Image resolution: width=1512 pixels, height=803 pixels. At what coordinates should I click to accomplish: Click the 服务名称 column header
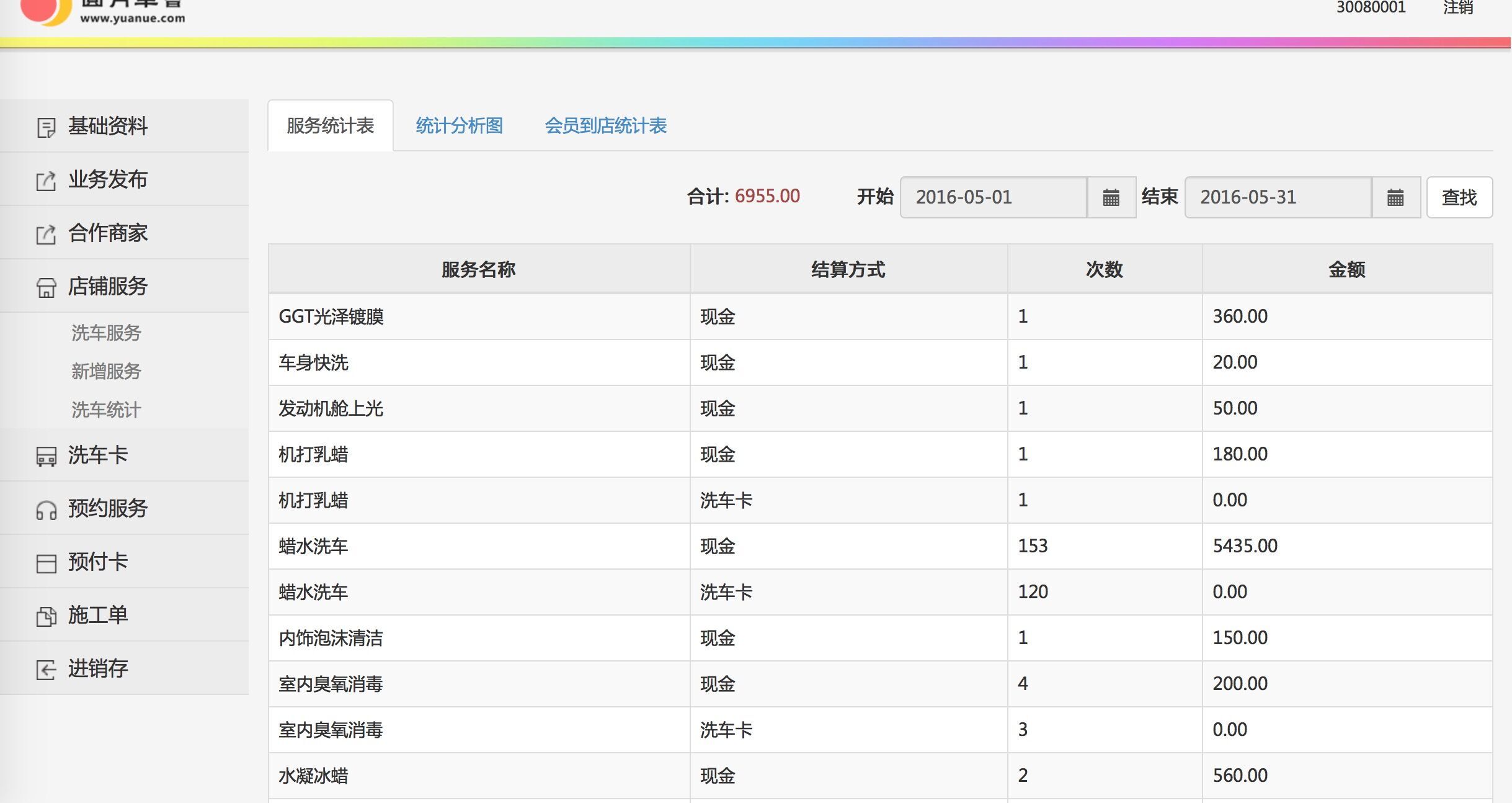479,269
